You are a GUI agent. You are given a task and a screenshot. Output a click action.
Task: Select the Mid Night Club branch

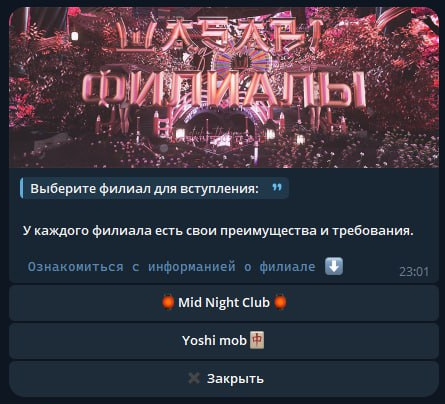coord(224,303)
